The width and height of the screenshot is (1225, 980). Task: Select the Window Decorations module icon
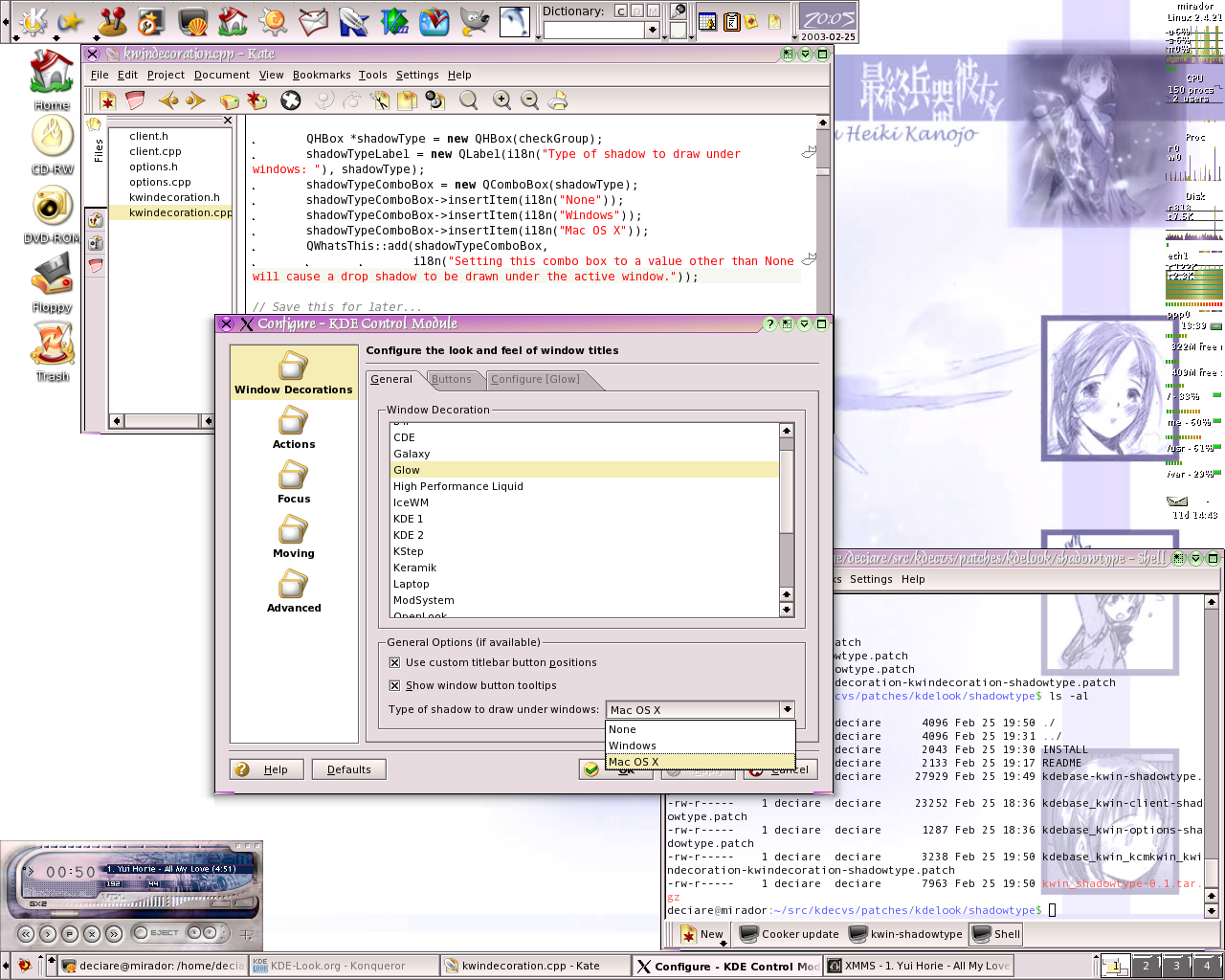(x=294, y=373)
